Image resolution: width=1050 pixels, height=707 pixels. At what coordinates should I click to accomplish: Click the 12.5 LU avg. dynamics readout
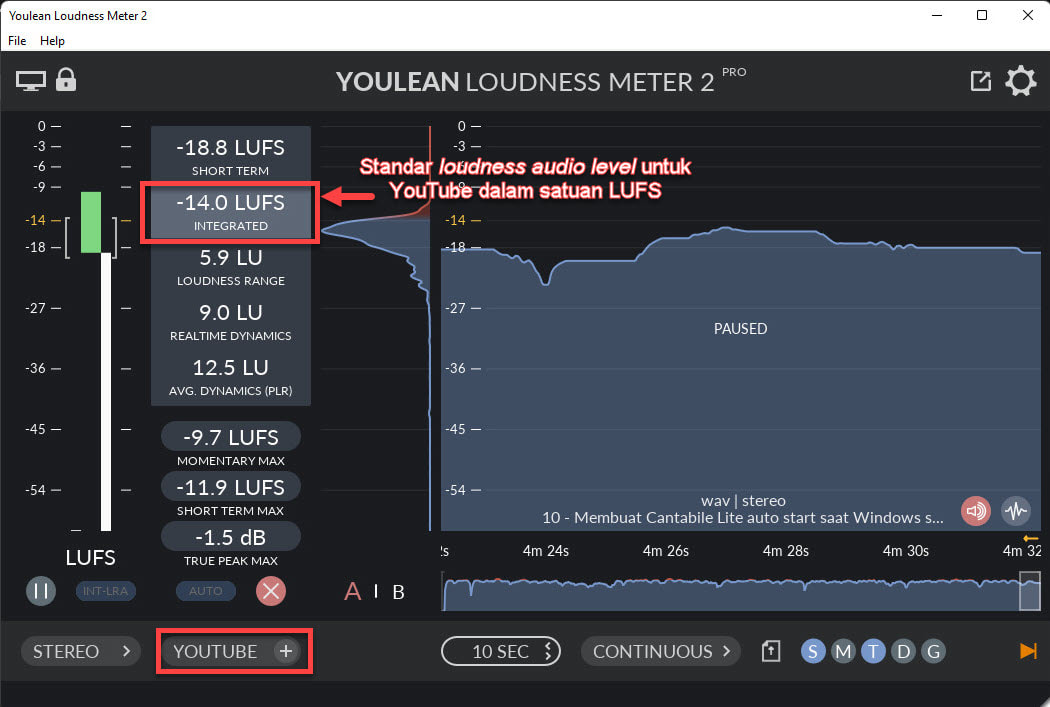pyautogui.click(x=230, y=376)
